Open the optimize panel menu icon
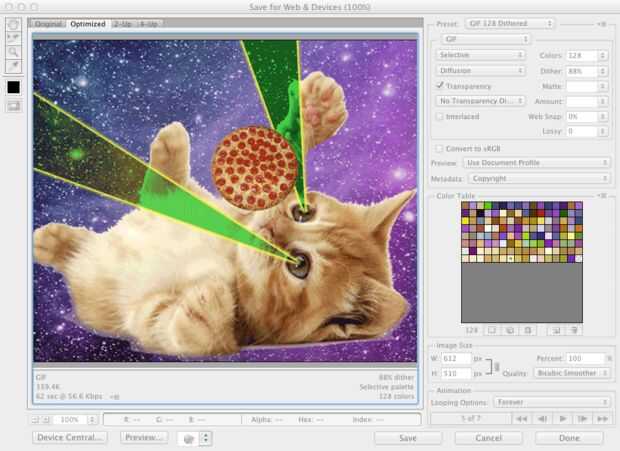The height and width of the screenshot is (451, 620). (602, 24)
